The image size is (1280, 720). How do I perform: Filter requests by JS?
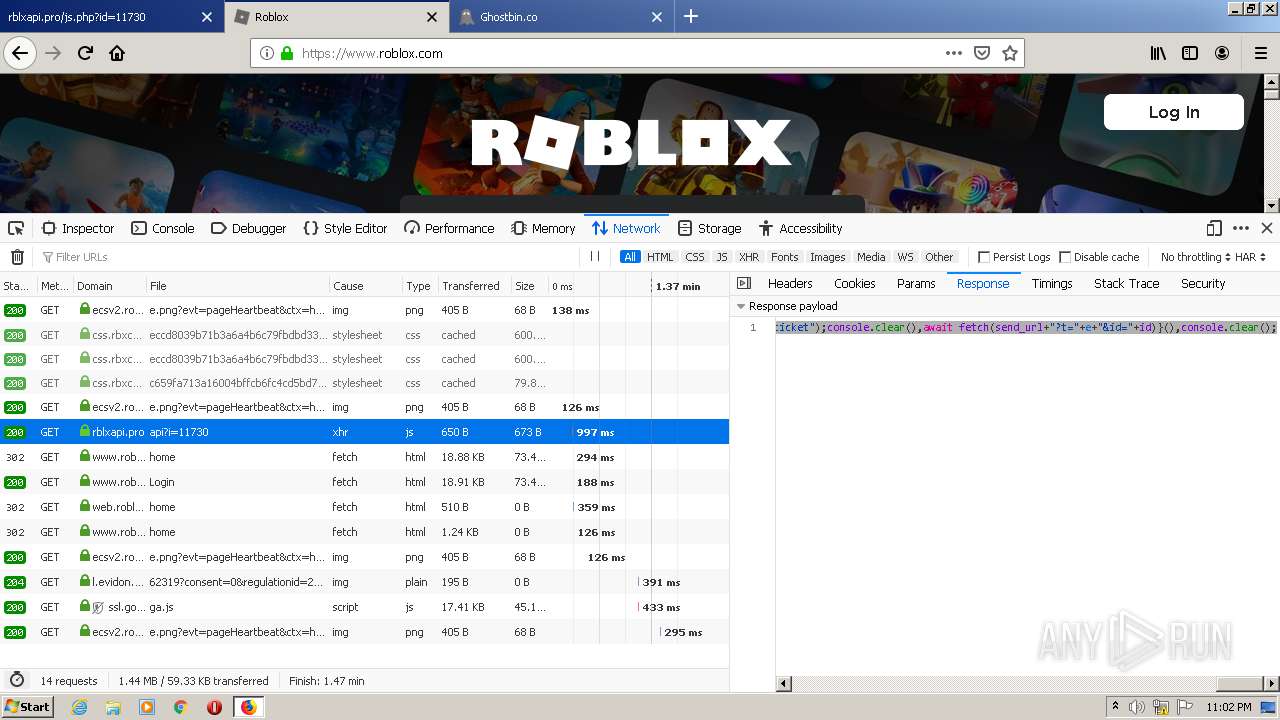tap(722, 257)
